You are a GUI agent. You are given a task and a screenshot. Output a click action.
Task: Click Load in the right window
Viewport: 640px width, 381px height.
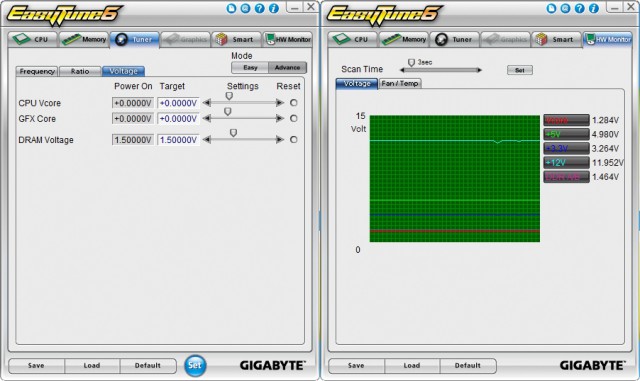point(412,365)
